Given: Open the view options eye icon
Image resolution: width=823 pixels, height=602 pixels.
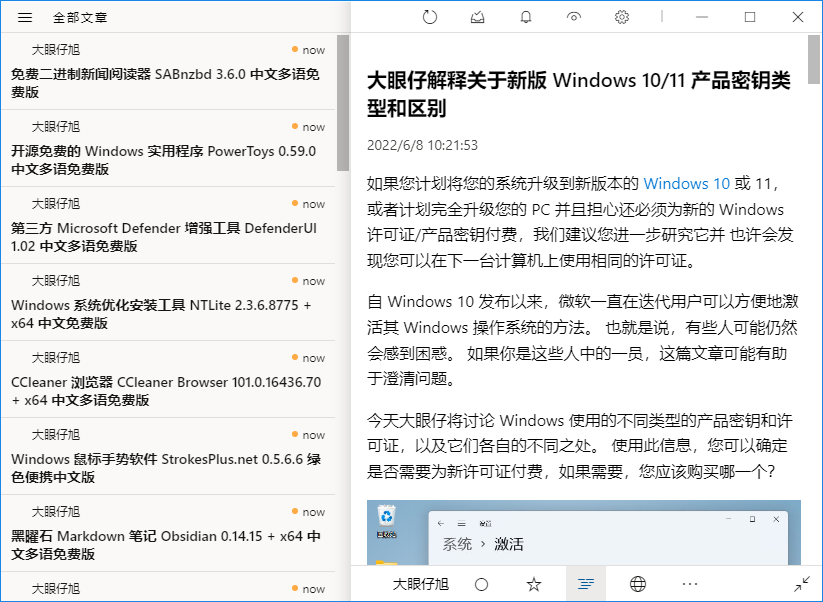Looking at the screenshot, I should coord(574,17).
